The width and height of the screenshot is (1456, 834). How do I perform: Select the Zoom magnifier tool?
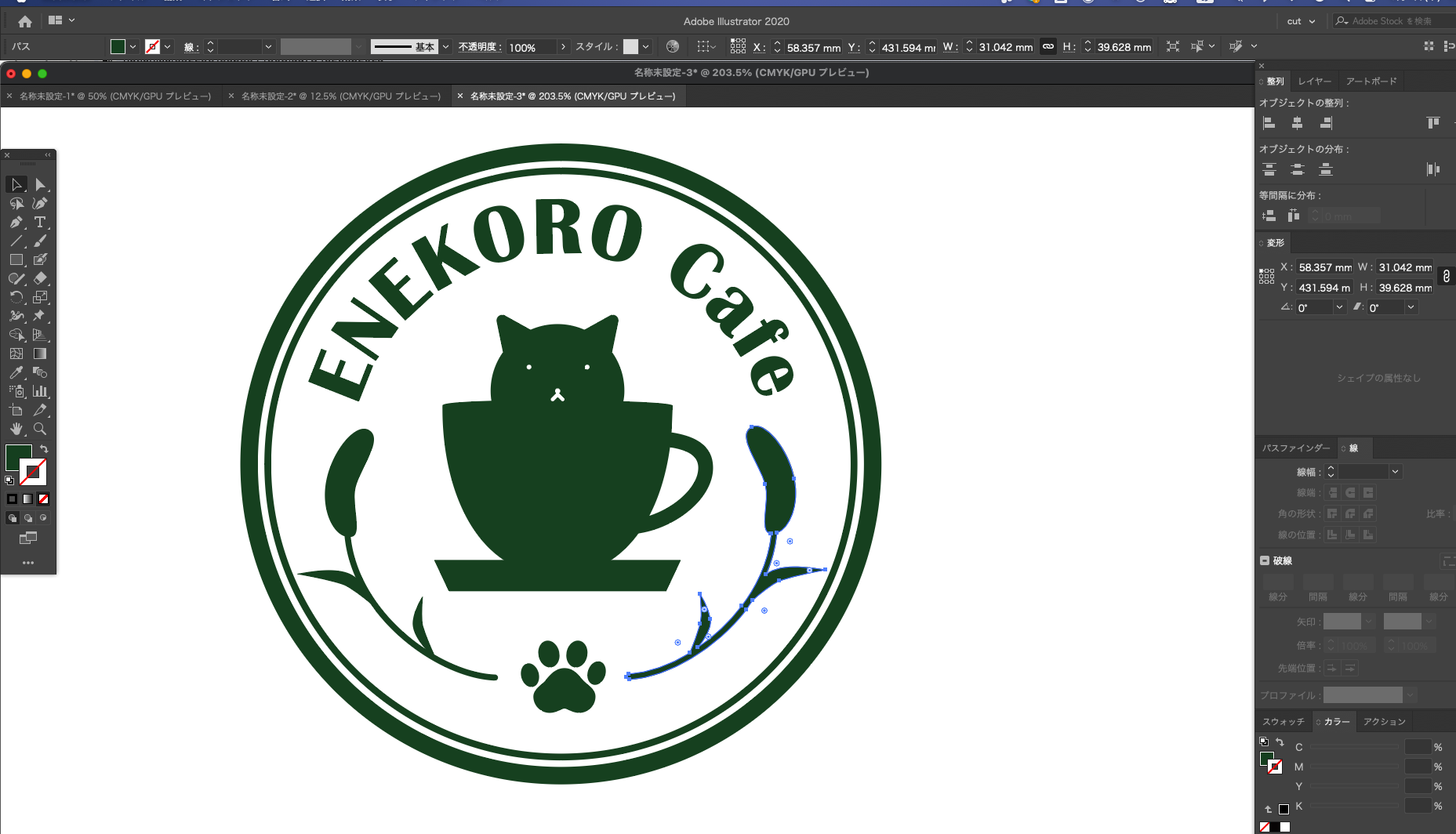click(x=40, y=430)
